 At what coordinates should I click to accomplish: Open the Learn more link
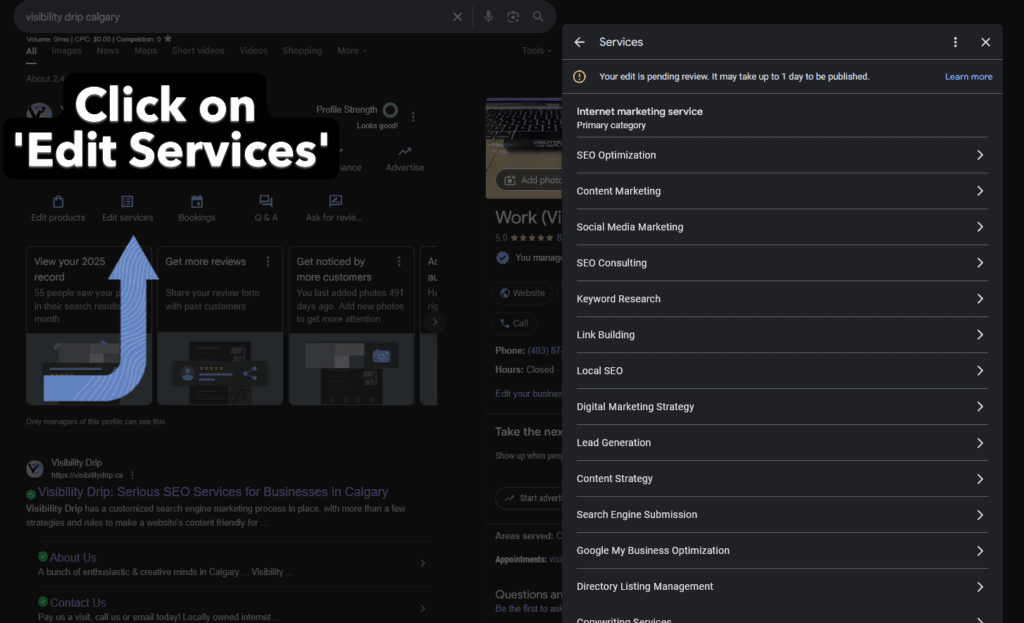[x=968, y=76]
